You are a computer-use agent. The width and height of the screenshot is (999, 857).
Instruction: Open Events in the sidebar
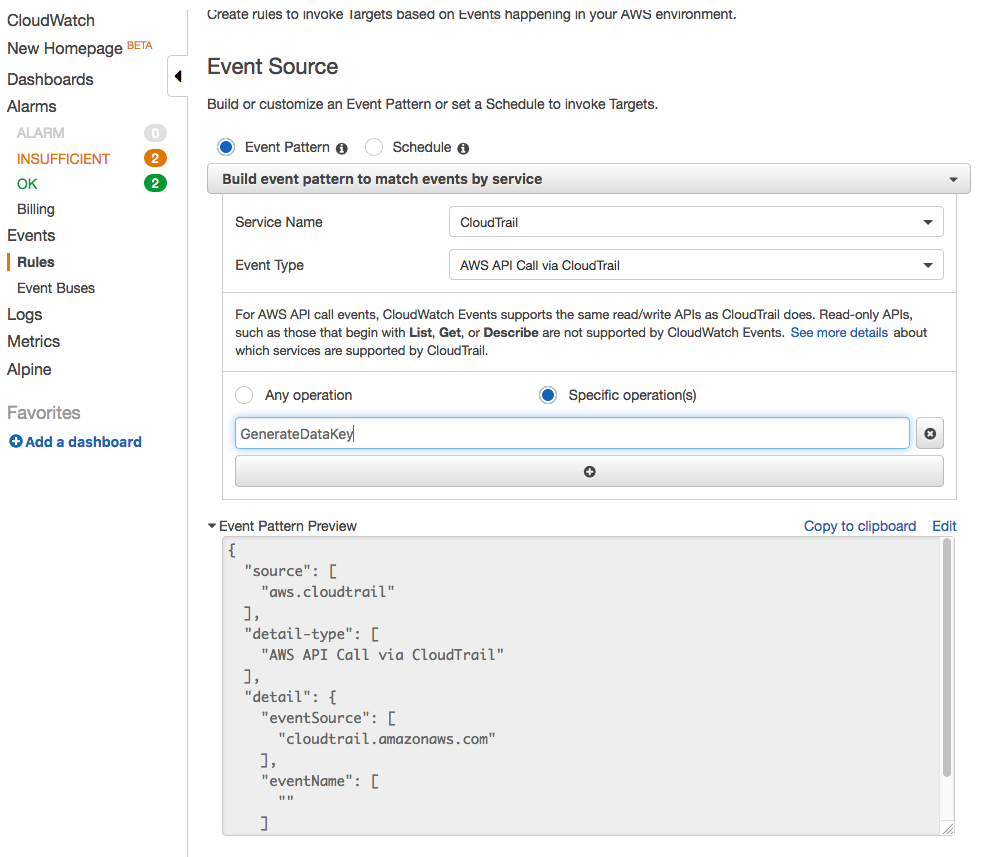click(x=31, y=236)
